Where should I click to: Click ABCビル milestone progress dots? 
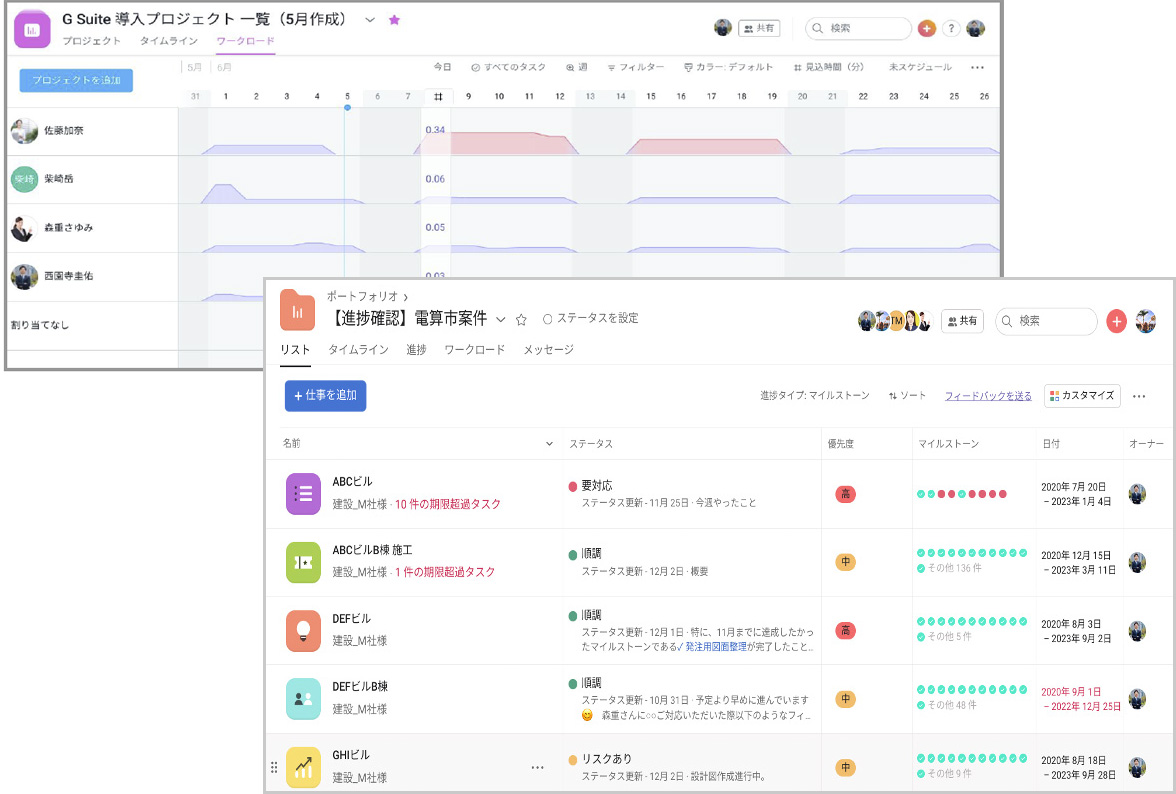(962, 494)
